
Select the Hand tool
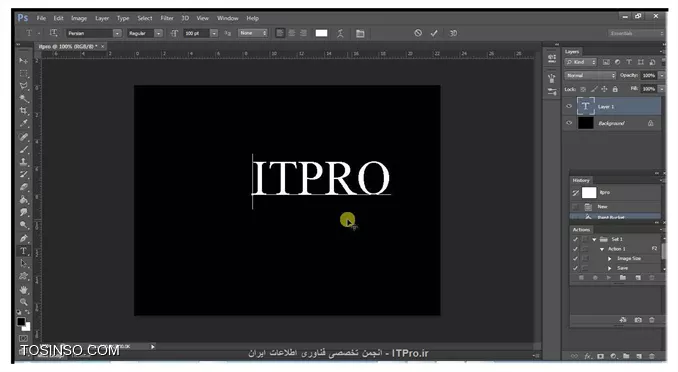point(23,289)
